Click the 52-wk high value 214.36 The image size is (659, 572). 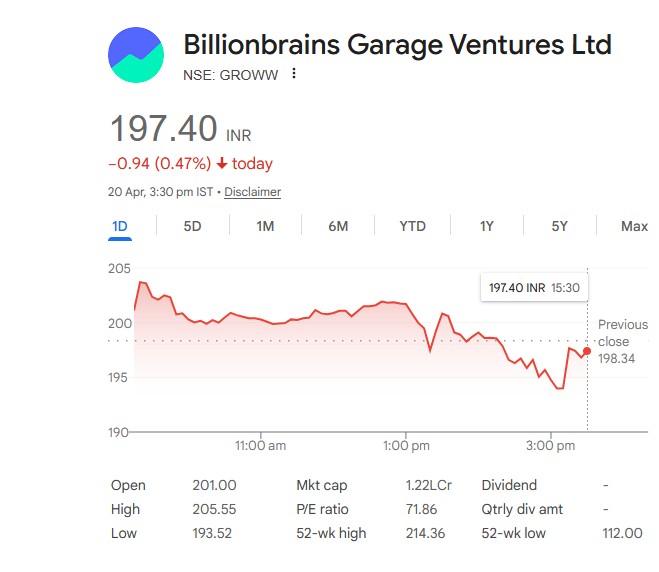[425, 533]
